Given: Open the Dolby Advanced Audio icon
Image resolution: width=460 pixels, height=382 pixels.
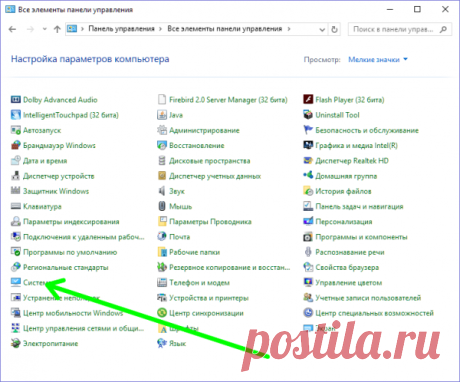Looking at the screenshot, I should pyautogui.click(x=16, y=99).
